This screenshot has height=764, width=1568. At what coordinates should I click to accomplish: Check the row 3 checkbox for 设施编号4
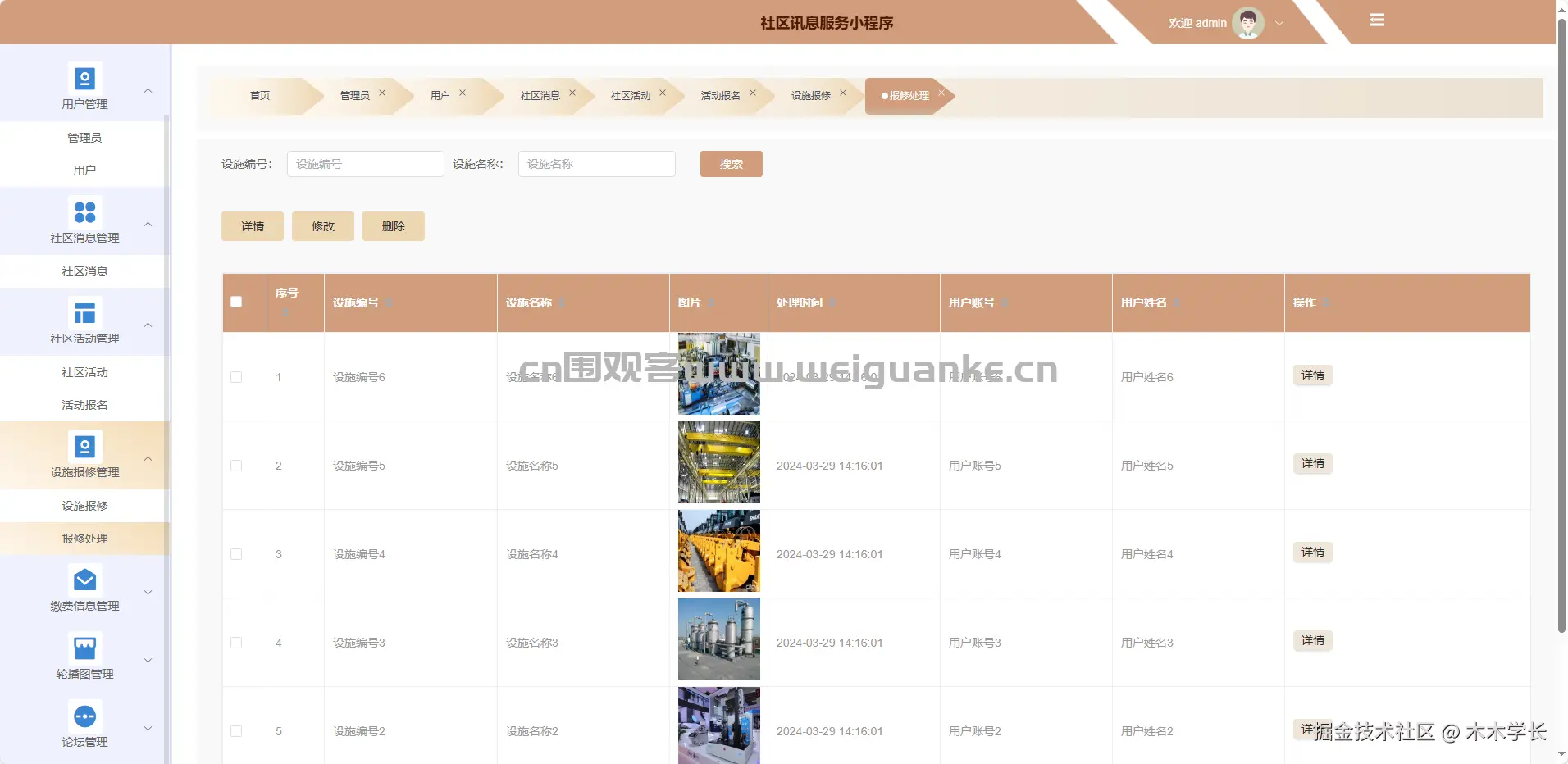tap(236, 554)
